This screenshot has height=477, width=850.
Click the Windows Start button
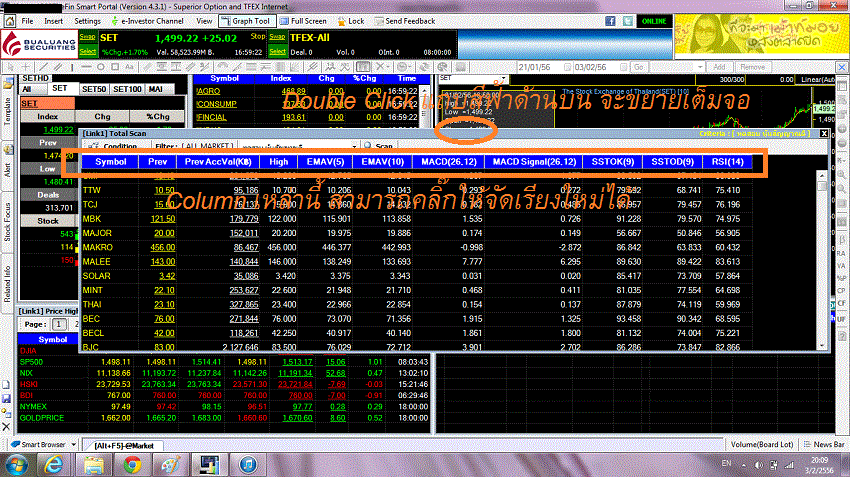point(17,465)
